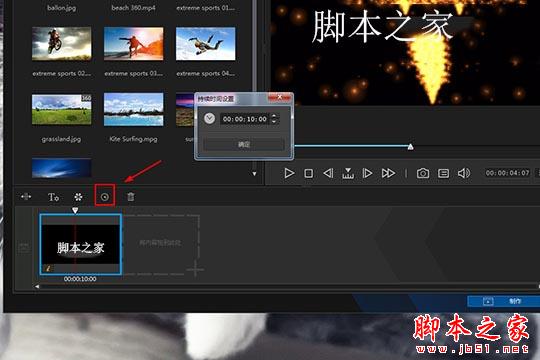
Task: Select the Kite Surfing.mpg thumbnail
Action: (134, 110)
